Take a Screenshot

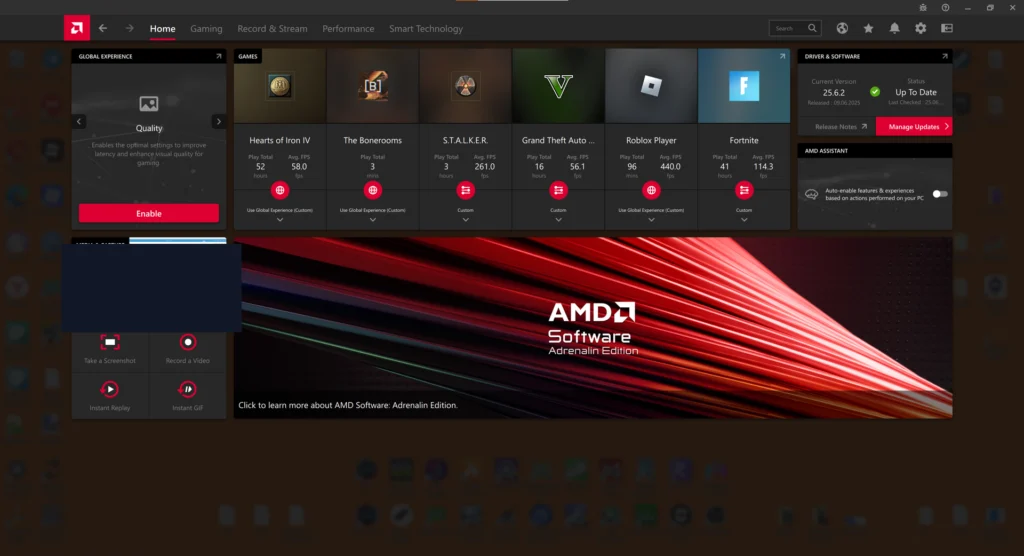110,349
